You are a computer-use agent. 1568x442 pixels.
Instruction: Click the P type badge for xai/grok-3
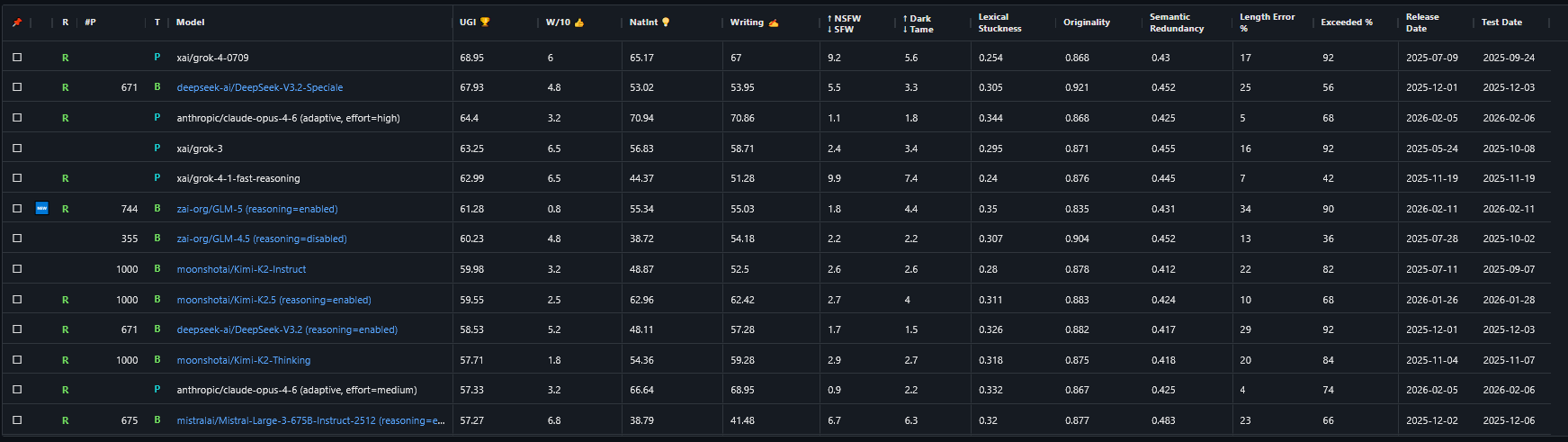click(157, 149)
